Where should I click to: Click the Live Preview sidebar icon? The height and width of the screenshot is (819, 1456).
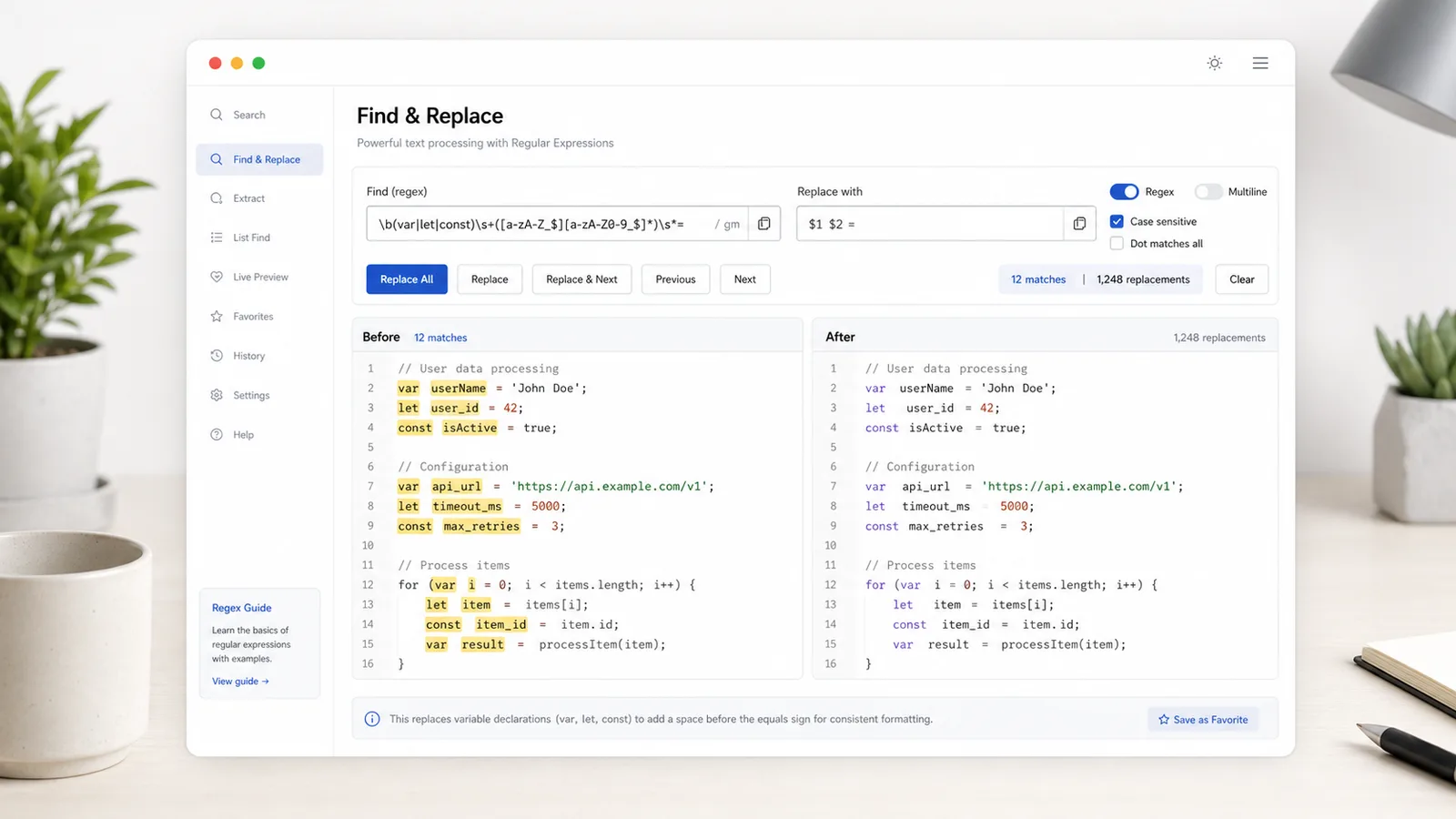217,277
